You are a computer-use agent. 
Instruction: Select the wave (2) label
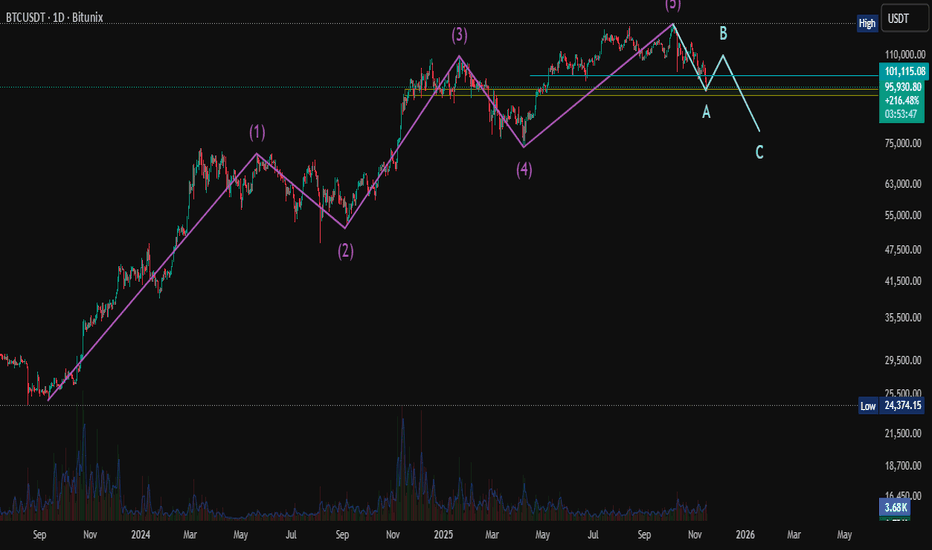coord(346,251)
